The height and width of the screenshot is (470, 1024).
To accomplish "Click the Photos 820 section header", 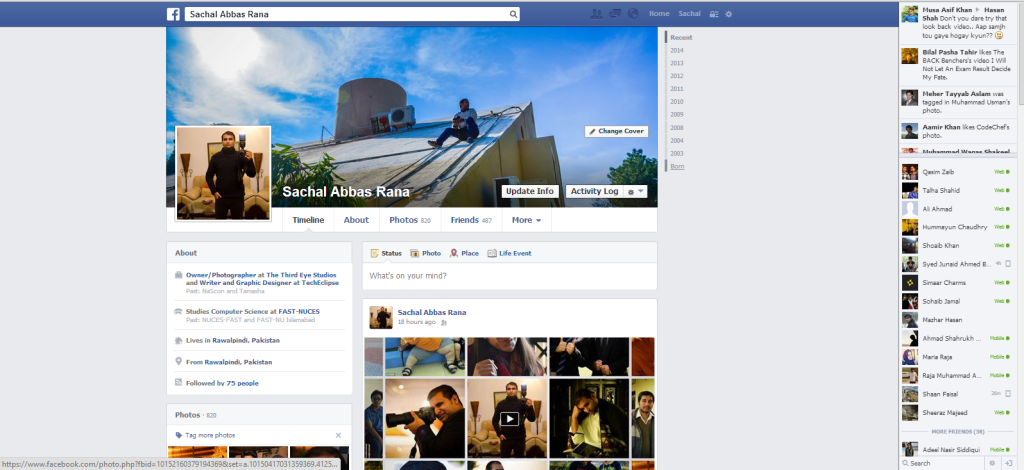I will point(195,415).
